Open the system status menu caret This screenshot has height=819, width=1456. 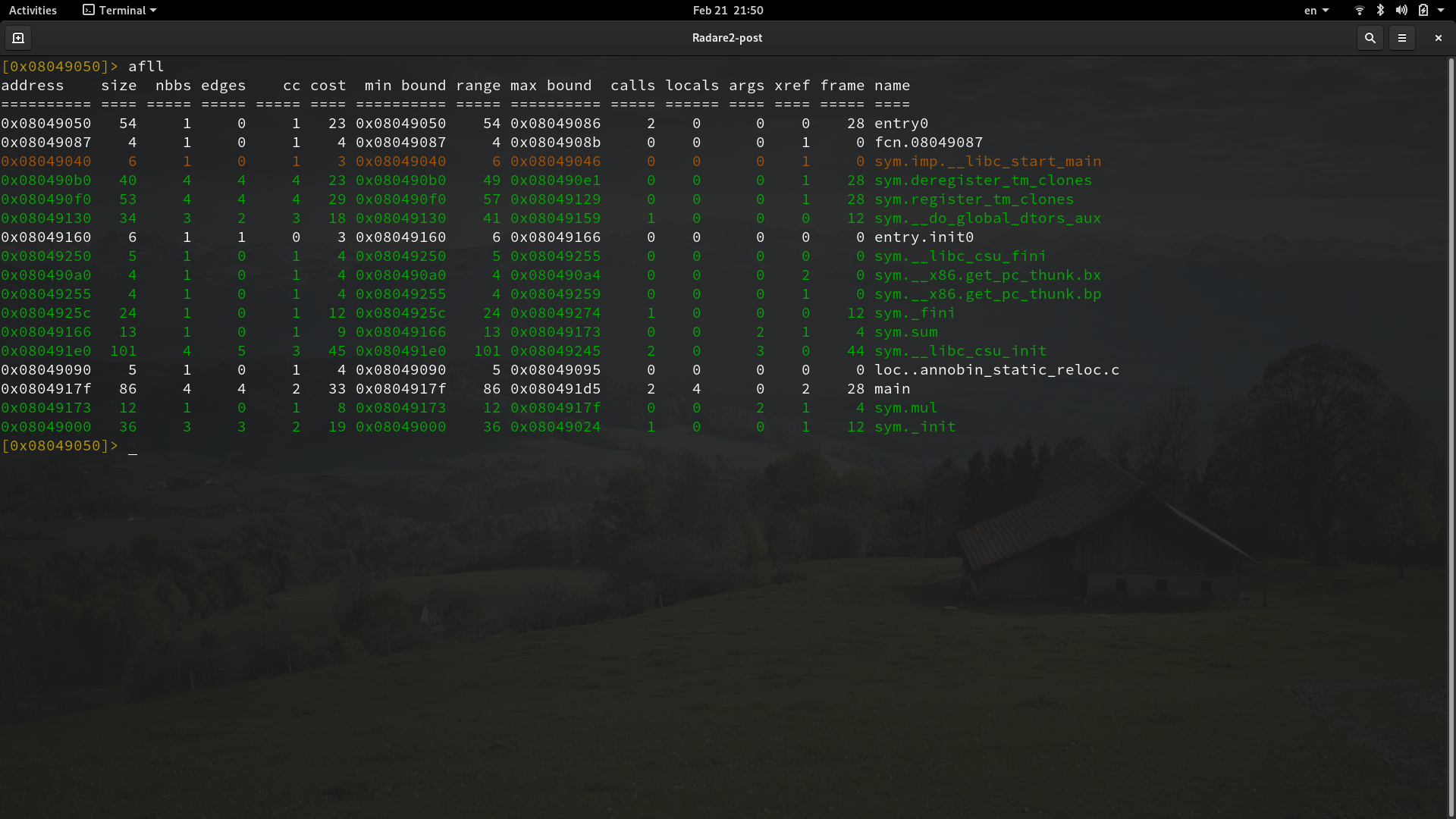pos(1445,10)
